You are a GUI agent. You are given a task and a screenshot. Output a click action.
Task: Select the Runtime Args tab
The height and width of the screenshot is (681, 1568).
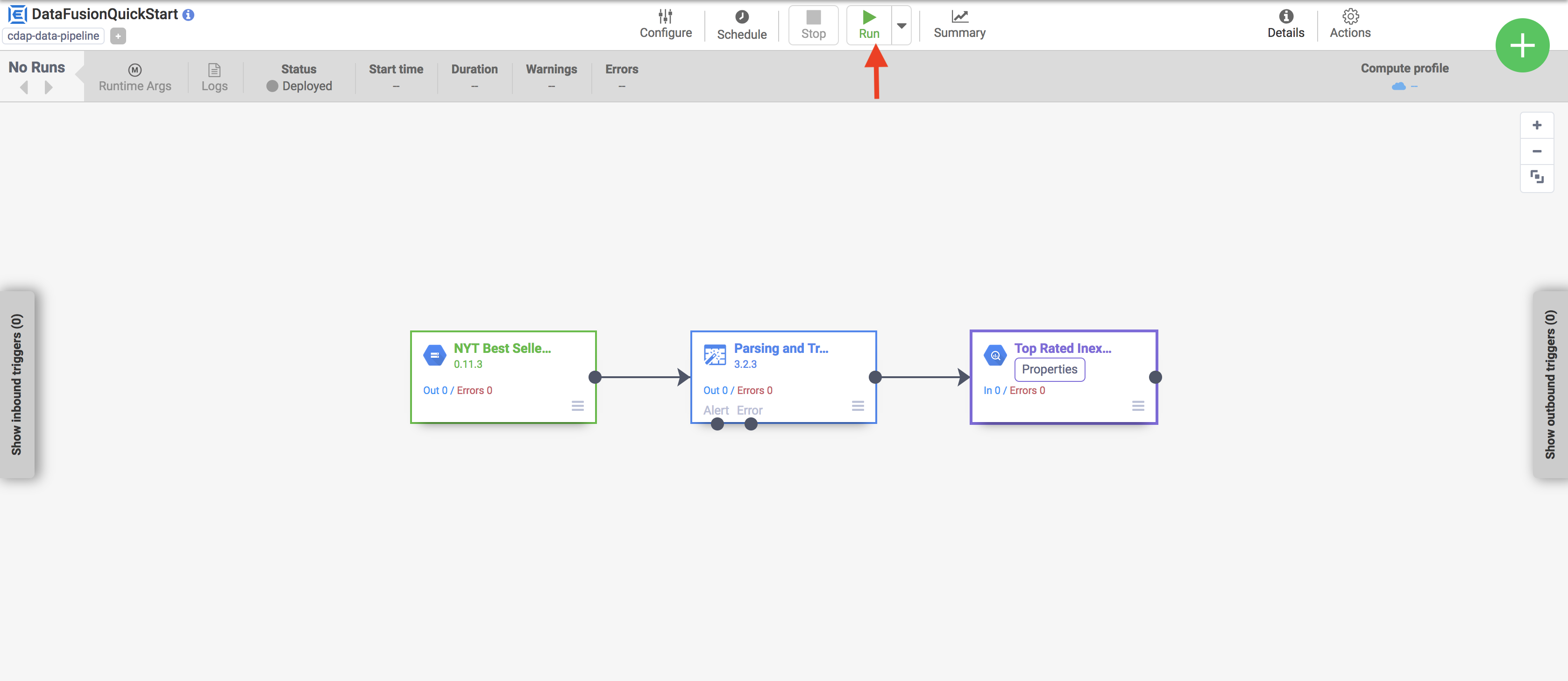[135, 76]
